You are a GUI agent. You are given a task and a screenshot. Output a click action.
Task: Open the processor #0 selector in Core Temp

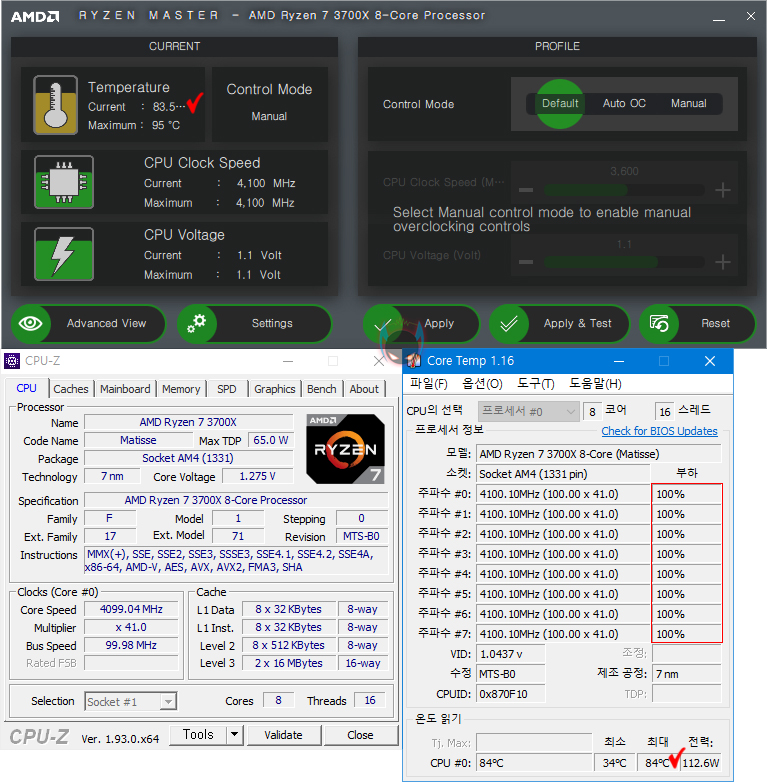[528, 411]
